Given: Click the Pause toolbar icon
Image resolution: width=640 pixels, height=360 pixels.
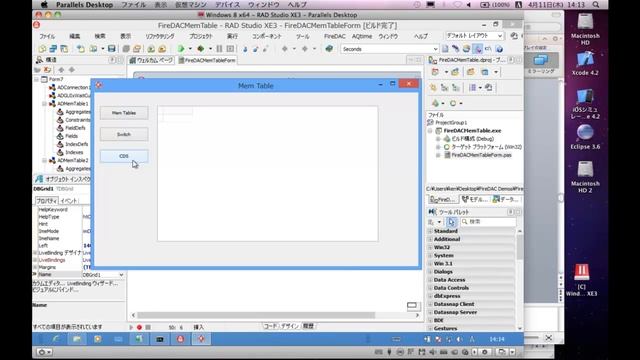Looking at the screenshot, I should [x=219, y=49].
